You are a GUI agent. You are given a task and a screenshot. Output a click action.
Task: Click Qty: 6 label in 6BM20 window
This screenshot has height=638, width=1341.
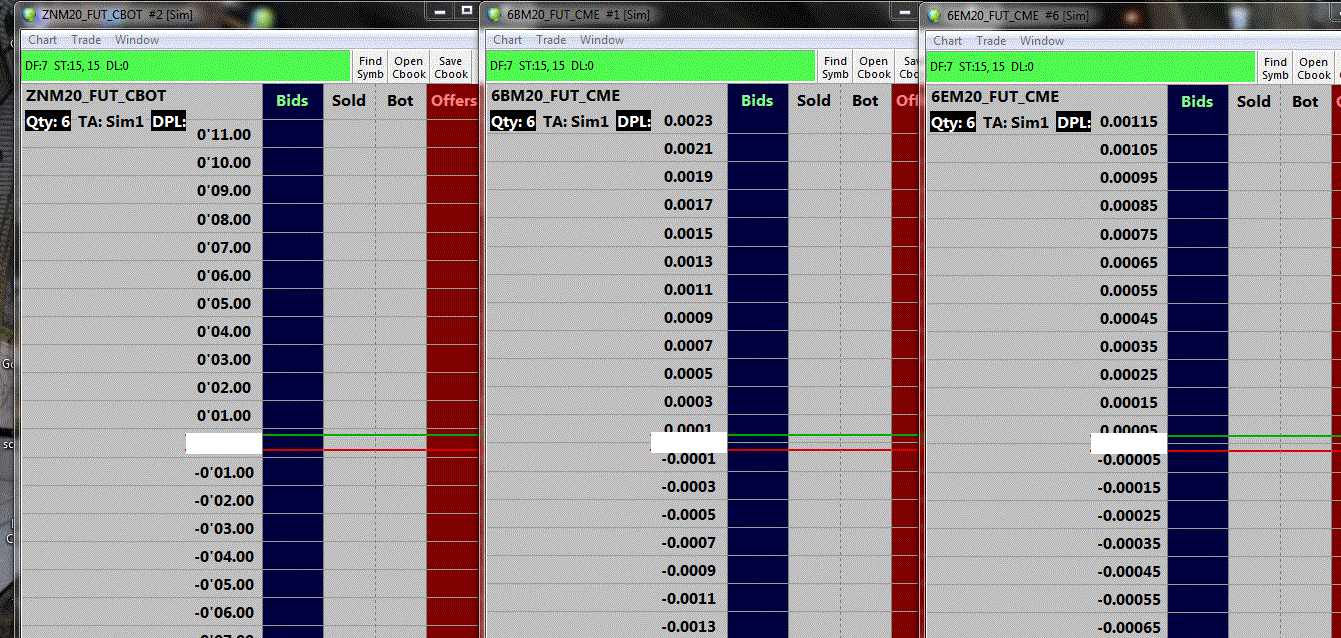tap(513, 122)
